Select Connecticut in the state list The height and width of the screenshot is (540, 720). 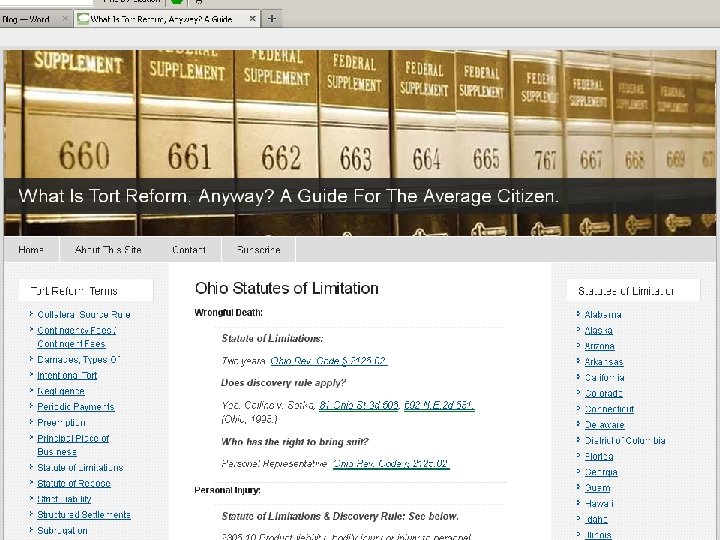click(609, 409)
